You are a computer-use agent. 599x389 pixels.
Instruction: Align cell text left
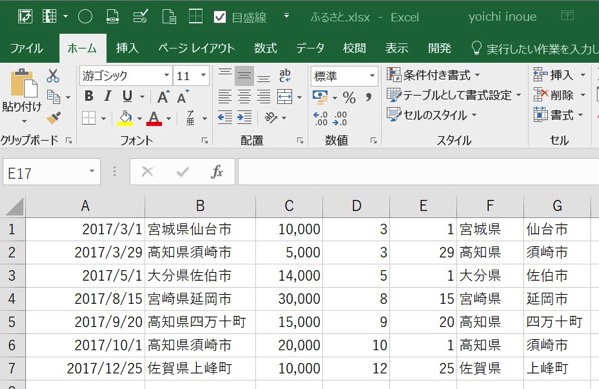point(225,97)
